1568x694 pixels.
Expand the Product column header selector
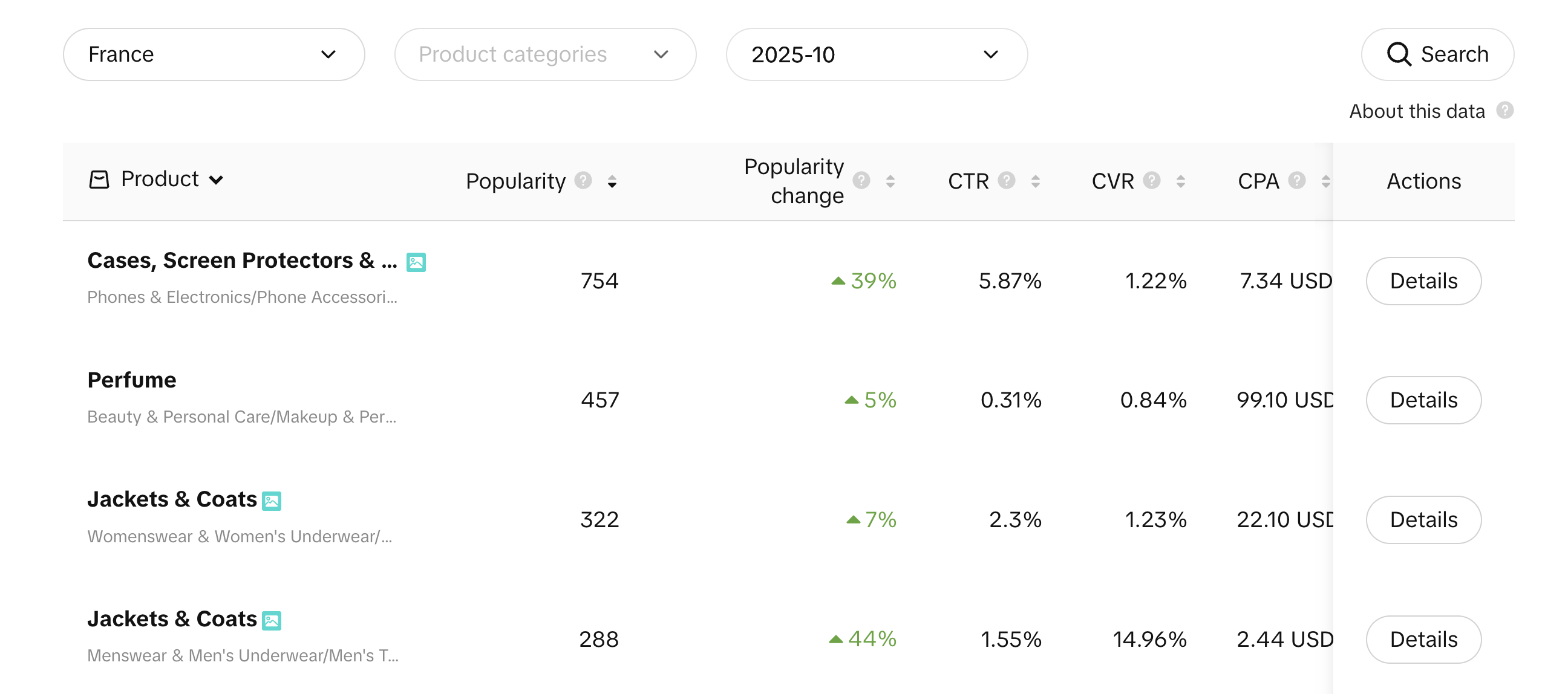(157, 180)
